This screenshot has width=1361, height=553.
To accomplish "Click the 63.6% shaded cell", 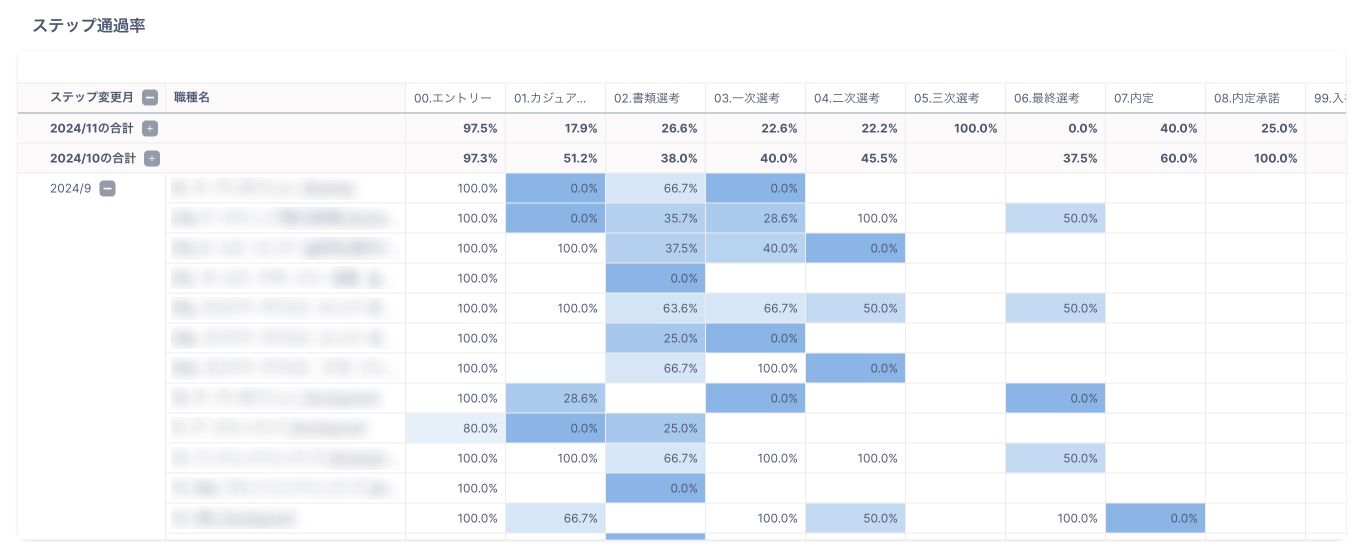I will pos(656,308).
